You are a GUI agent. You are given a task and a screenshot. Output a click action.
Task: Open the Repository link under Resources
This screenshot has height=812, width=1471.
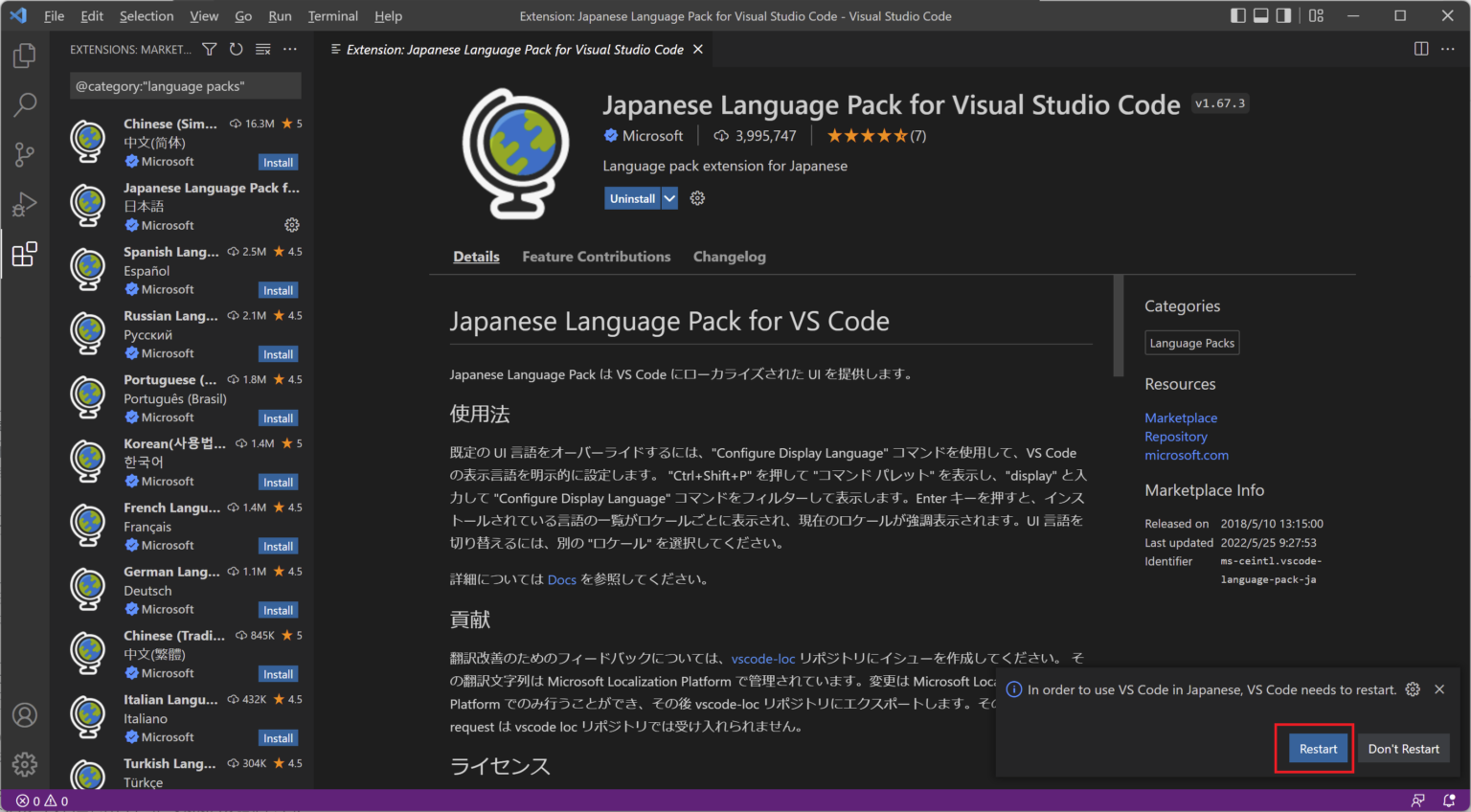[1175, 436]
